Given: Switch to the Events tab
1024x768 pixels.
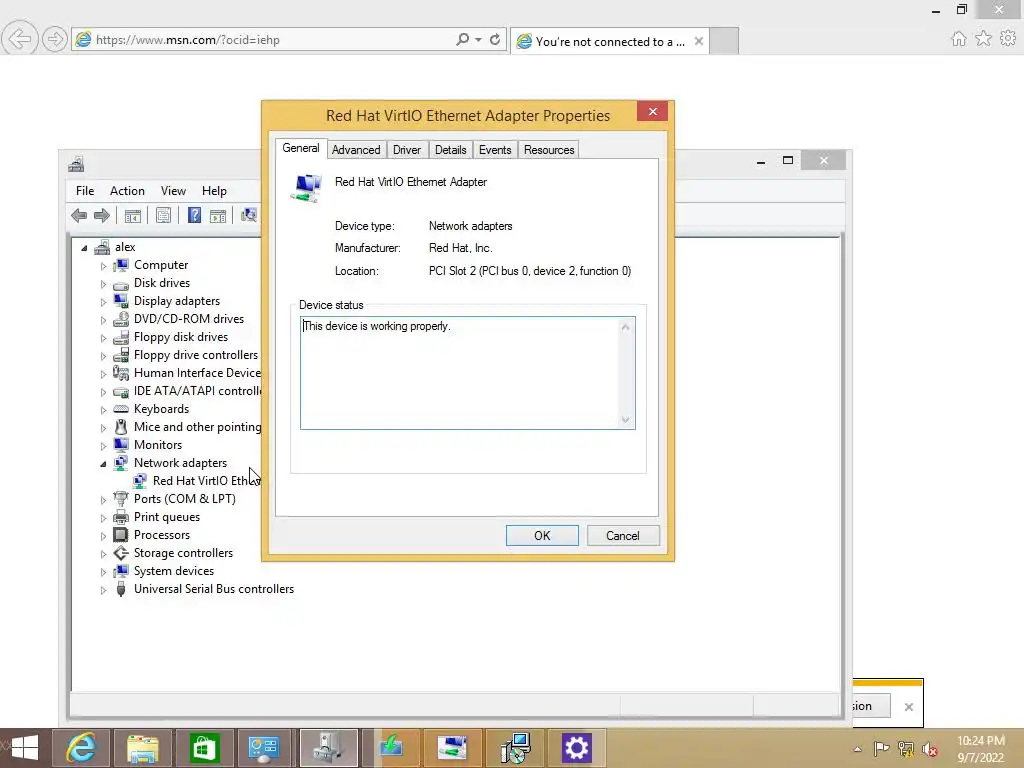Looking at the screenshot, I should tap(495, 150).
